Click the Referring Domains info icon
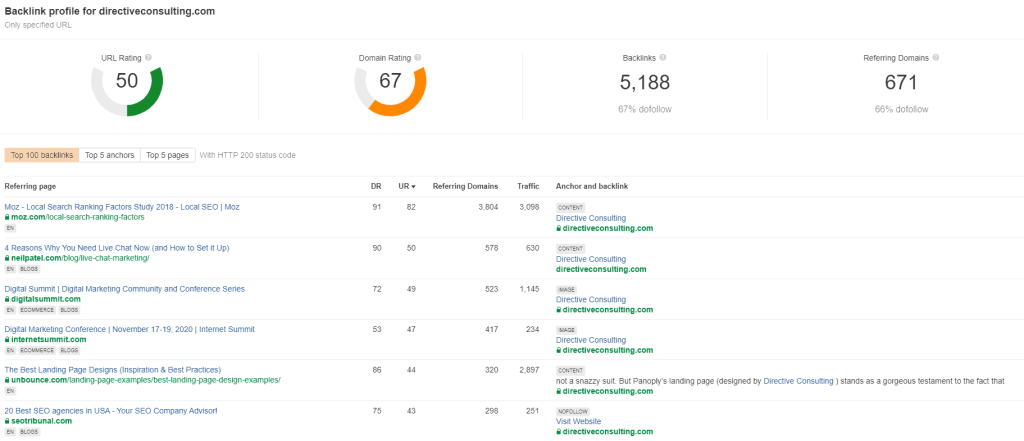Screen dimensions: 1024x441 click(936, 57)
